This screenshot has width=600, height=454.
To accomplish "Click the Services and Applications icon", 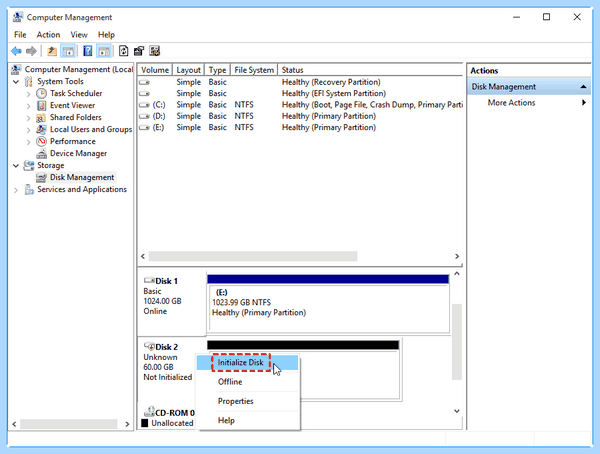I will click(x=29, y=189).
